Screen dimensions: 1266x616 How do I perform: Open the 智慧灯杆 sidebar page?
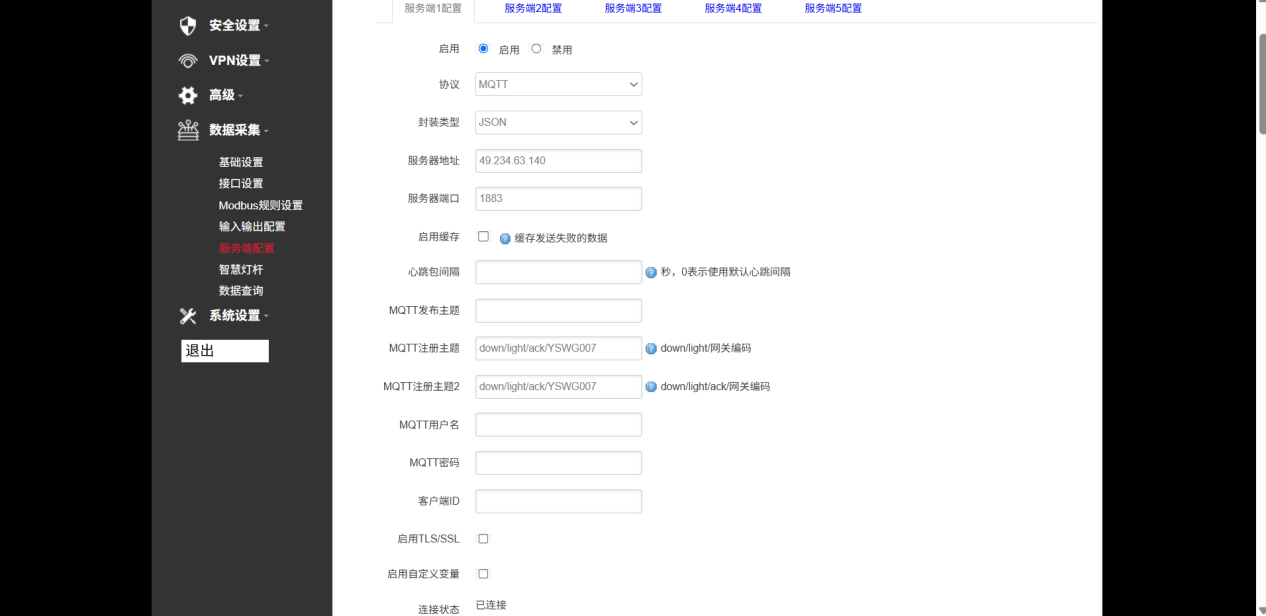(240, 269)
